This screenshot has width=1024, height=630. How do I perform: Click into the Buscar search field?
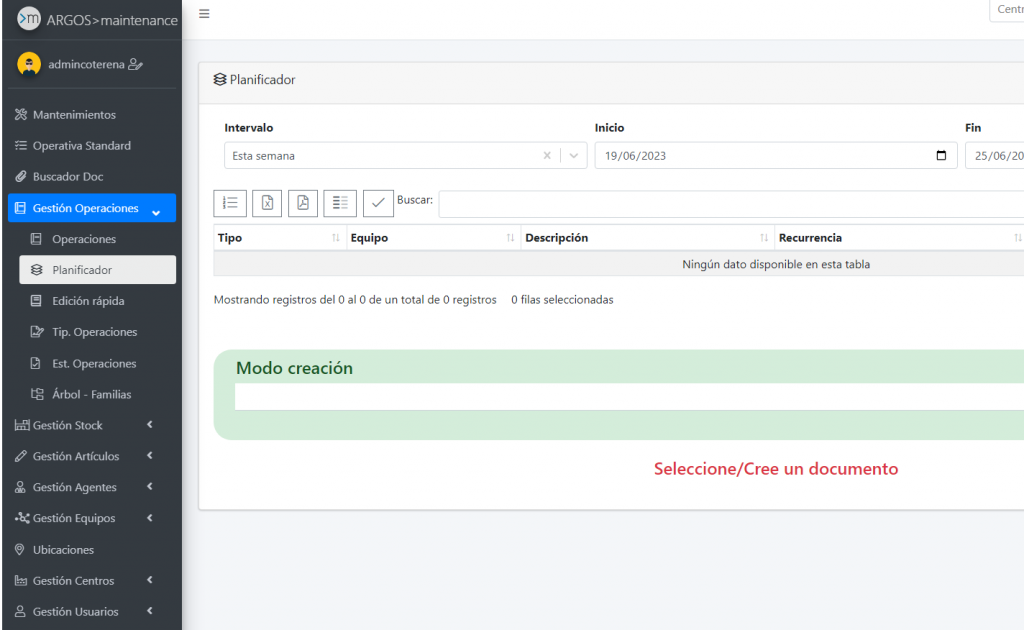(730, 204)
